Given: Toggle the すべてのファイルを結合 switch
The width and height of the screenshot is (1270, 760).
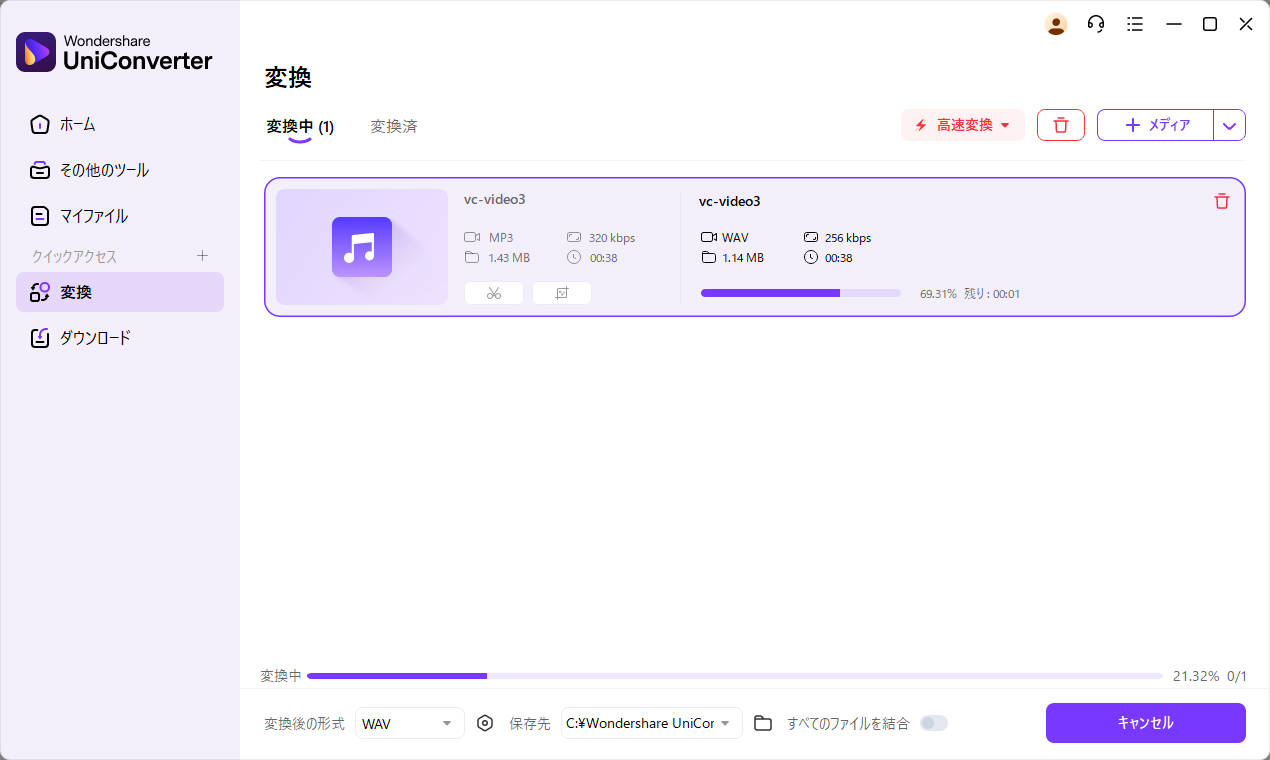Looking at the screenshot, I should pyautogui.click(x=933, y=723).
